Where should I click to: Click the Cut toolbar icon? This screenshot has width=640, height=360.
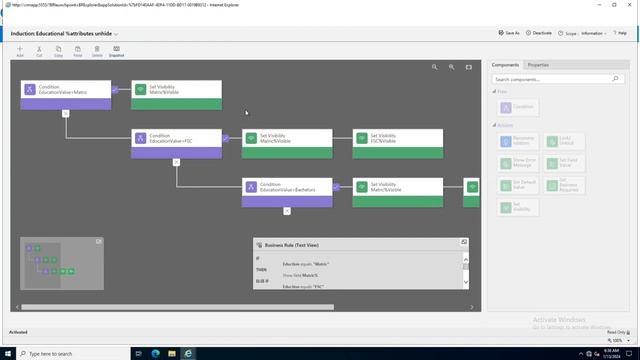[x=39, y=51]
